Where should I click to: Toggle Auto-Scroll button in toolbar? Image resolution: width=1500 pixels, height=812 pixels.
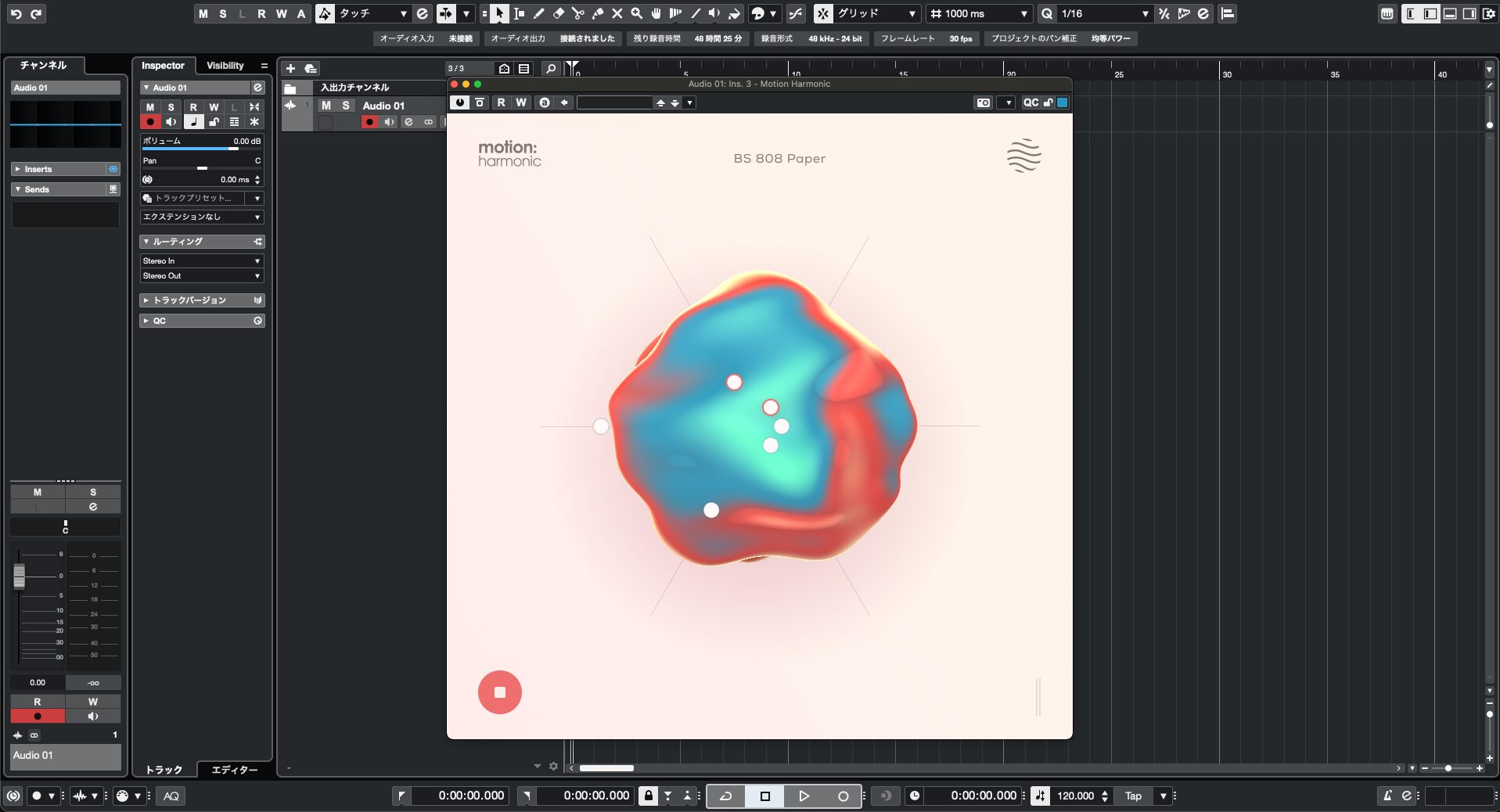point(446,13)
